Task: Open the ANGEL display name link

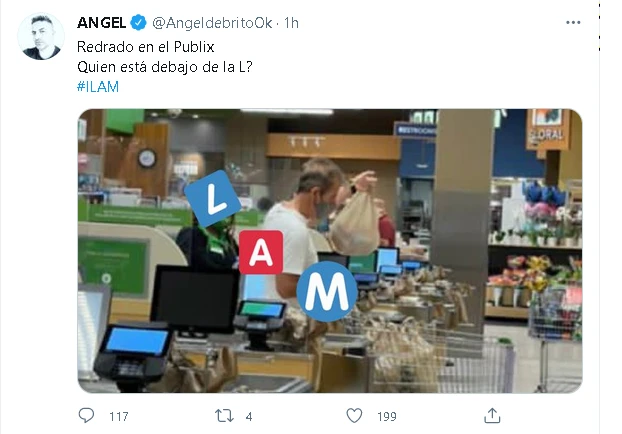Action: click(x=102, y=23)
